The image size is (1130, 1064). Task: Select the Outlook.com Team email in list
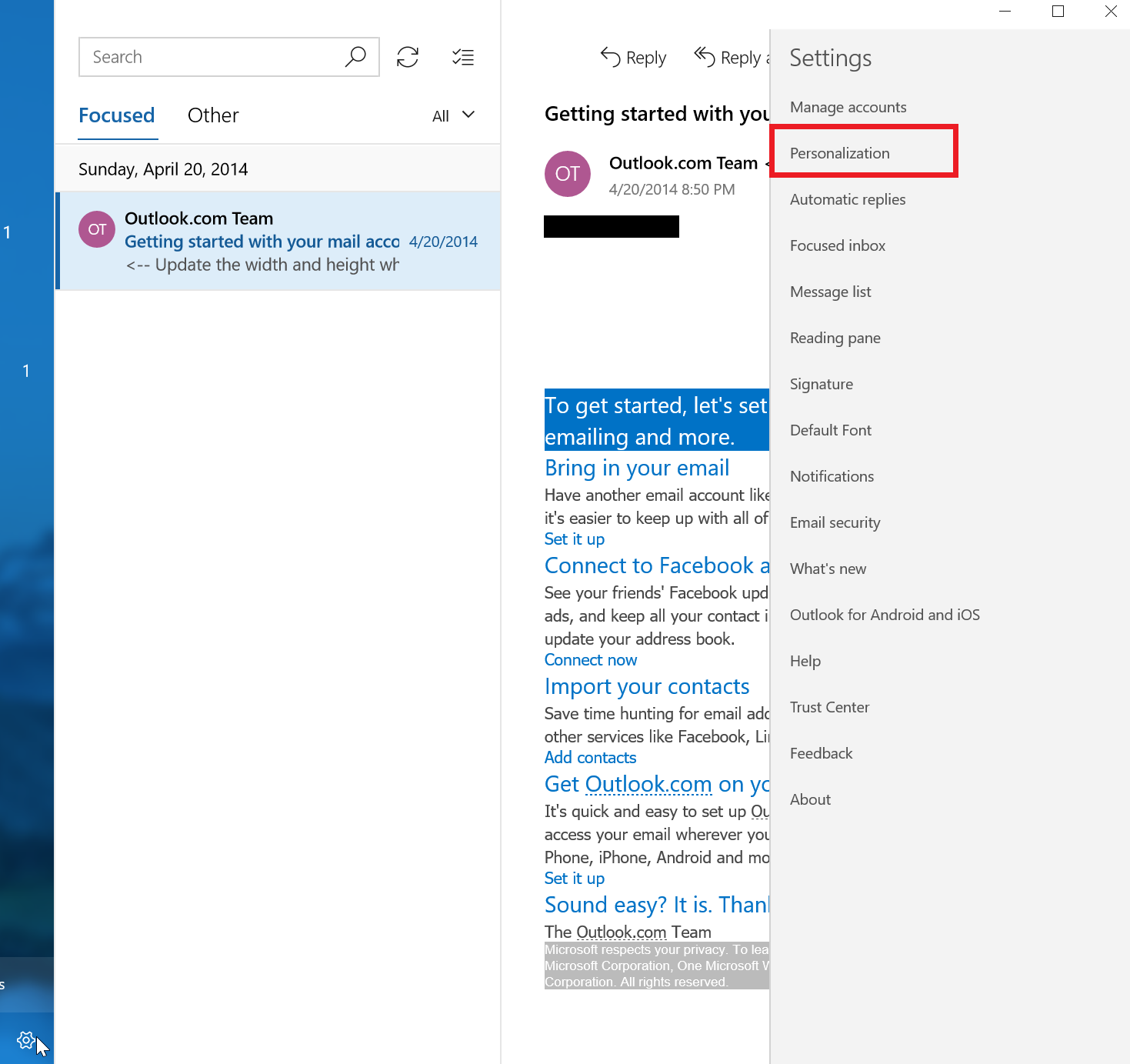coord(279,241)
